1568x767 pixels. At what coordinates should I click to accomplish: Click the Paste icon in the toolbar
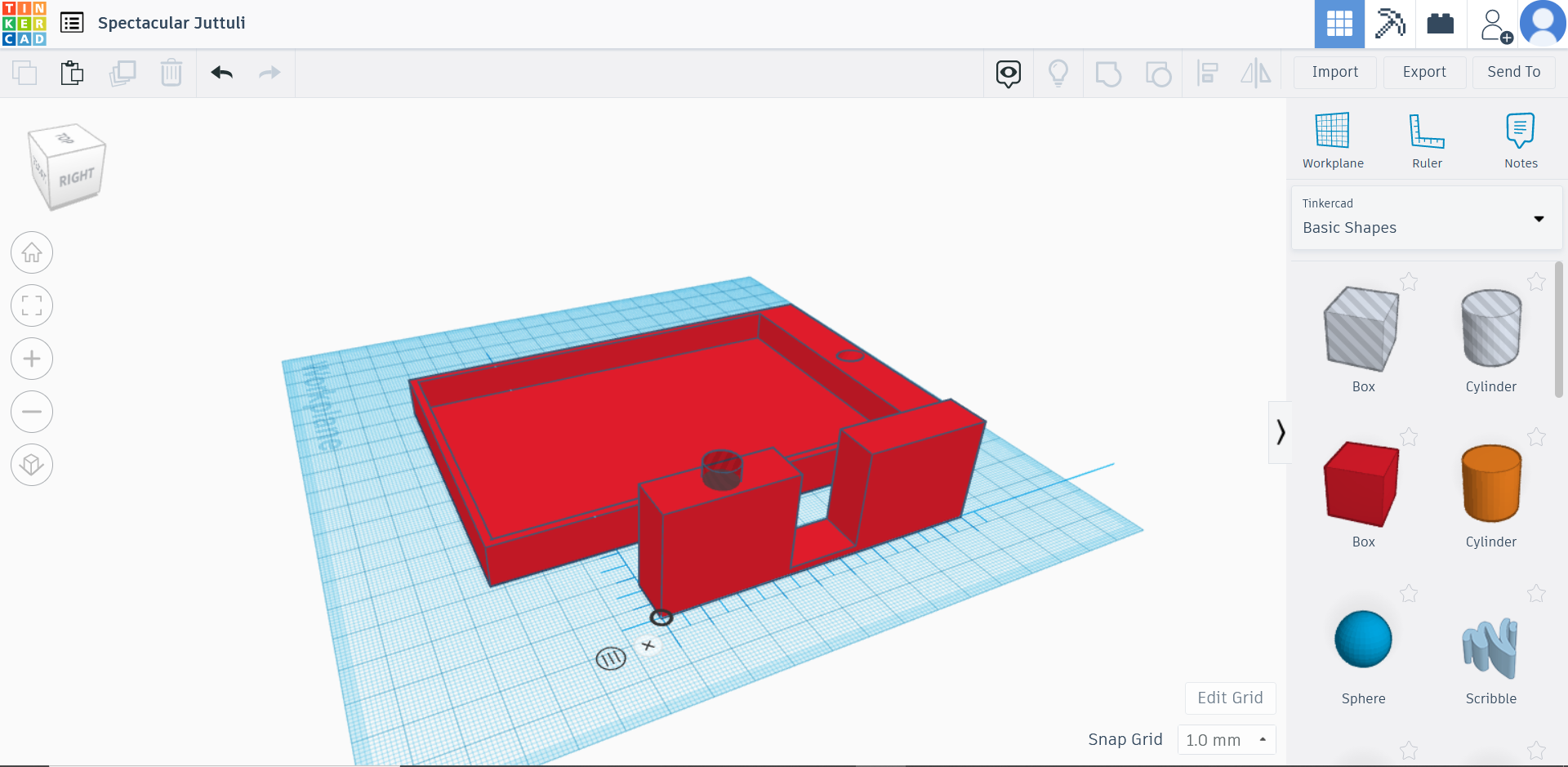72,73
